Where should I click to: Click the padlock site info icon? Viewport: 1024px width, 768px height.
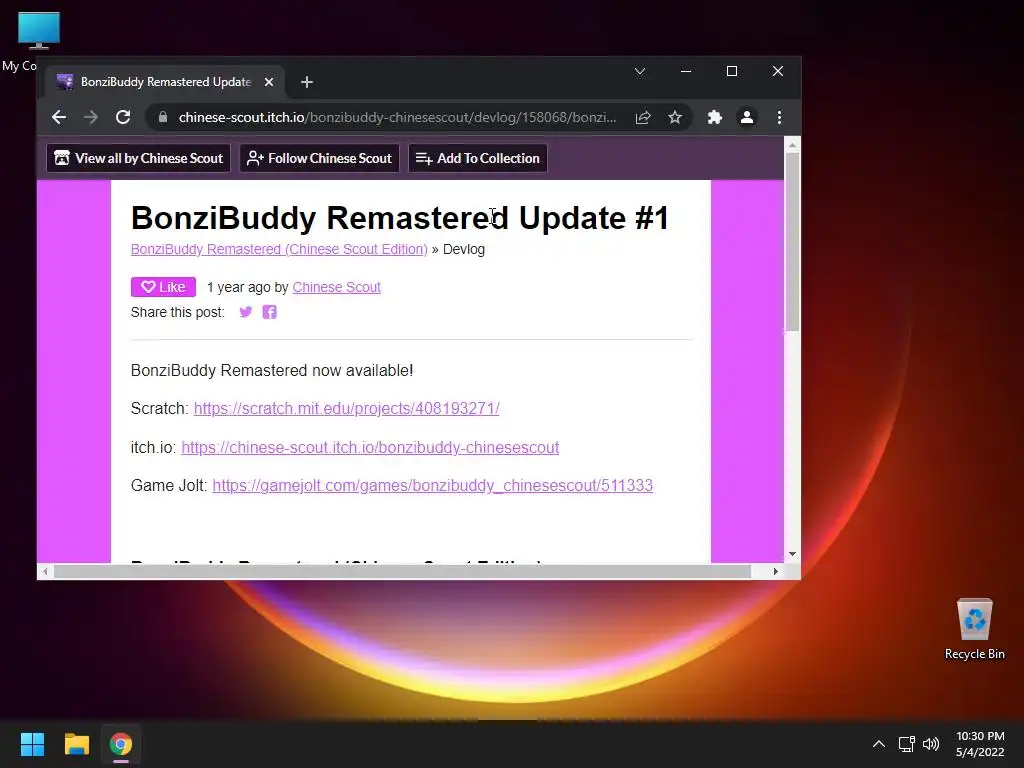pos(163,118)
